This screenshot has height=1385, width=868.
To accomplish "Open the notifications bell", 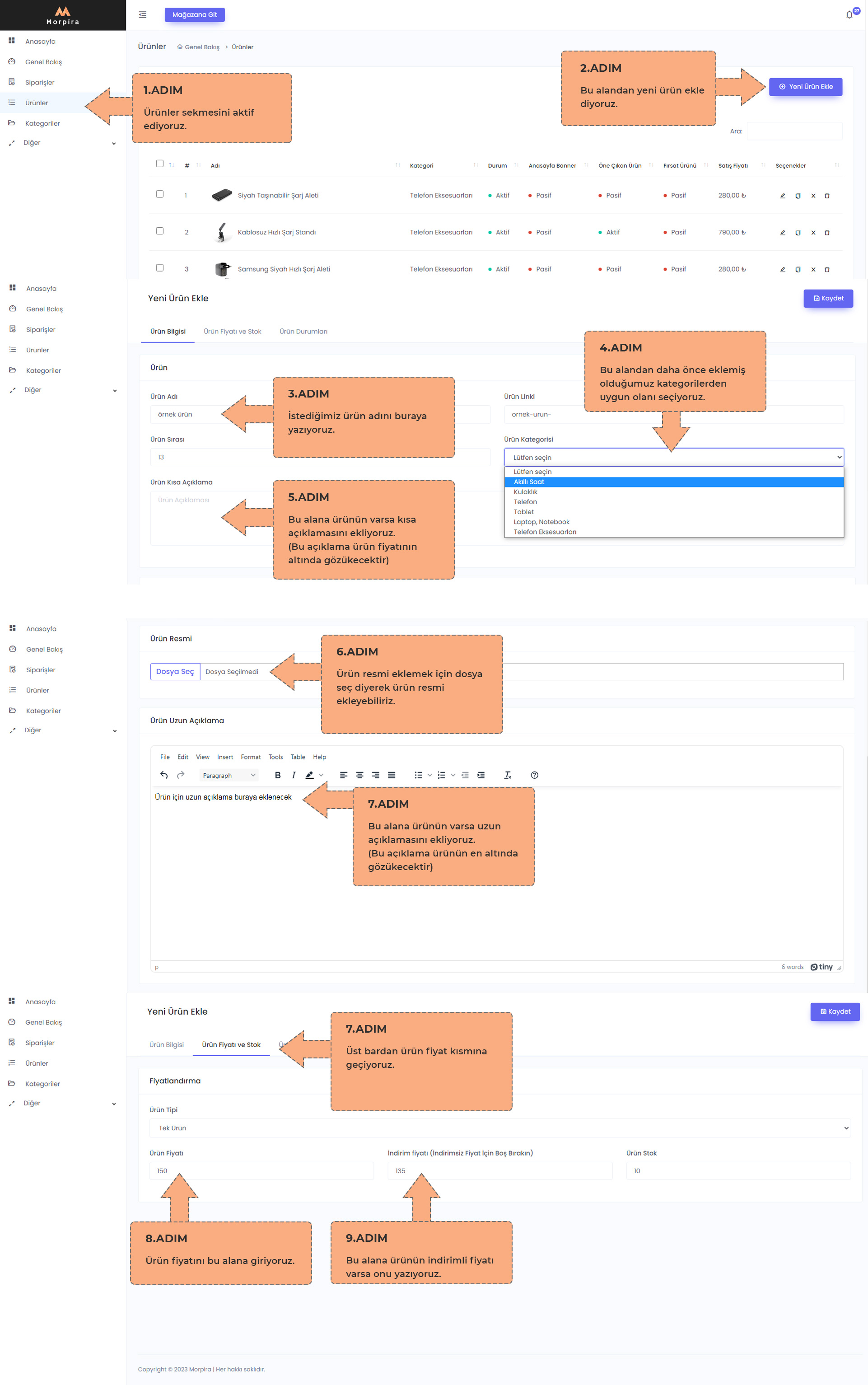I will (849, 15).
